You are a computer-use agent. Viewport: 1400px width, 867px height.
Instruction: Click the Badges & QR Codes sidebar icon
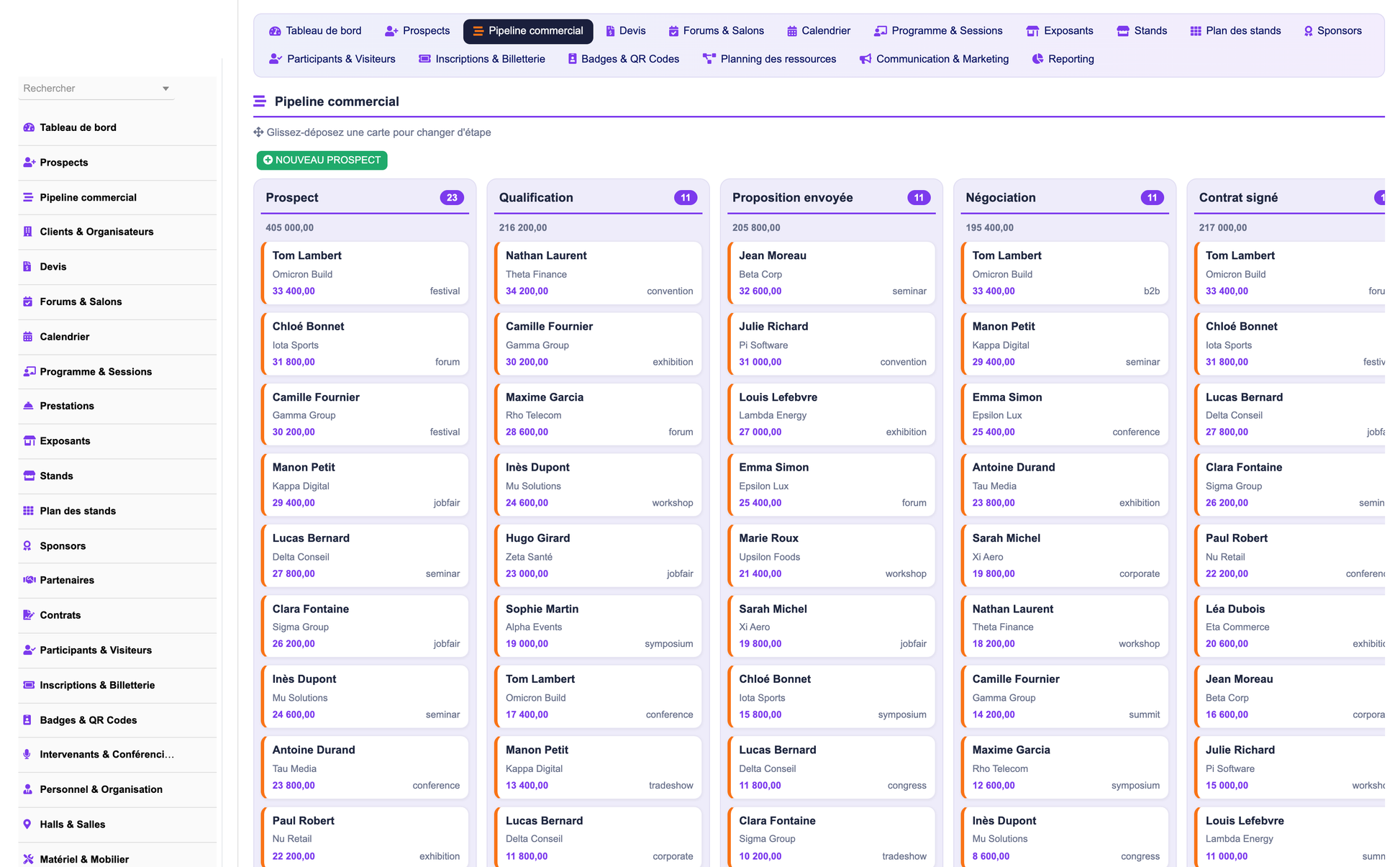tap(27, 720)
